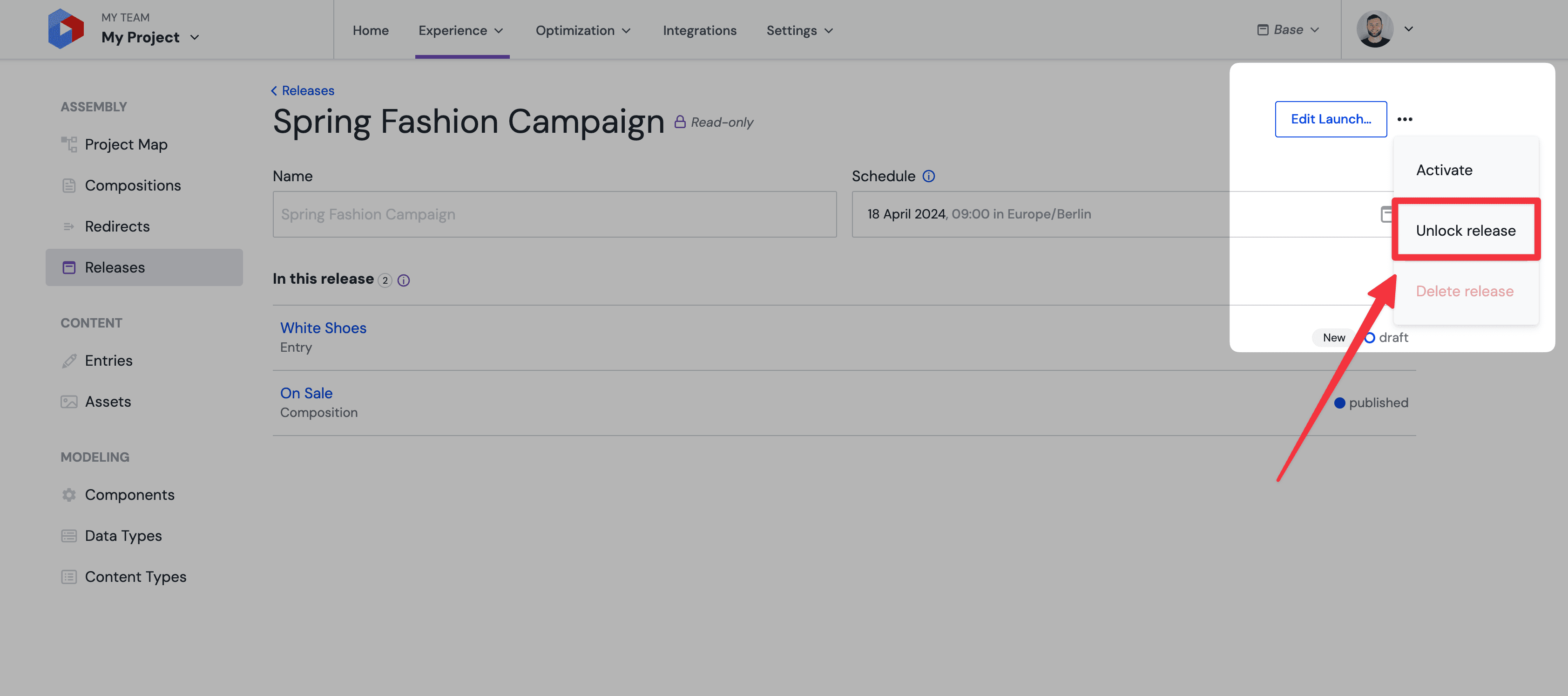This screenshot has height=696, width=1568.
Task: Click the In this release info icon
Action: coord(404,280)
